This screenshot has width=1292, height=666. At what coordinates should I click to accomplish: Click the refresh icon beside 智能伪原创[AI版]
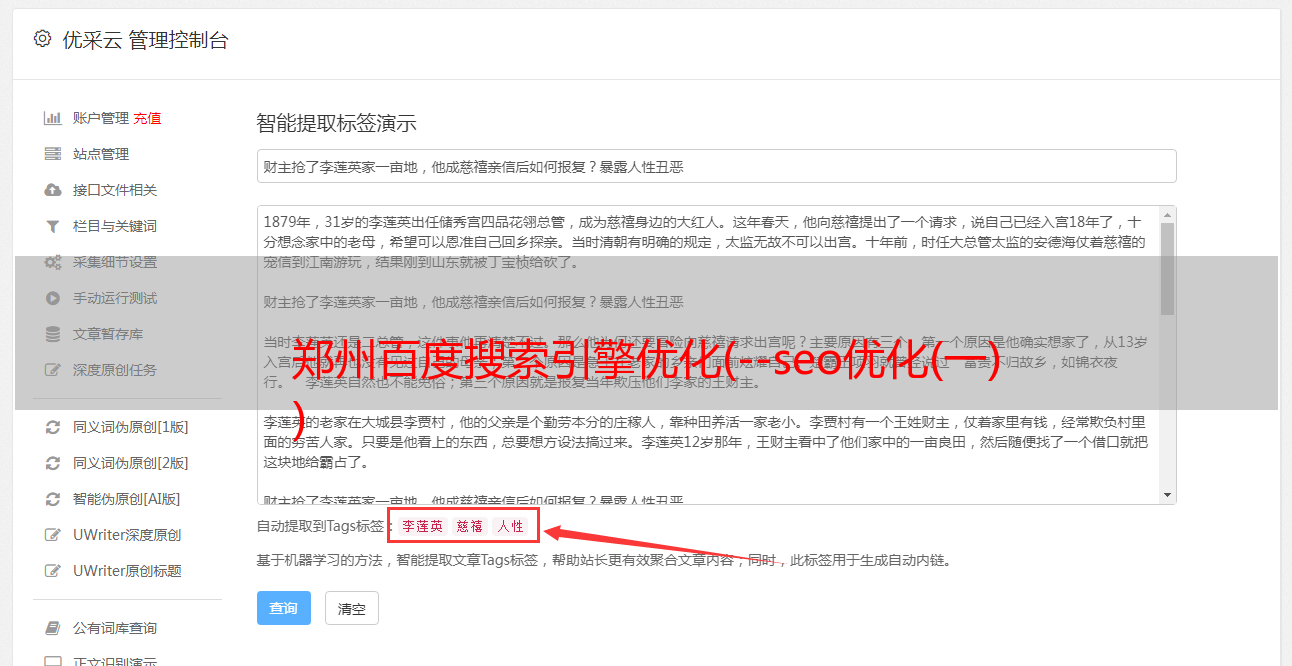(x=53, y=499)
